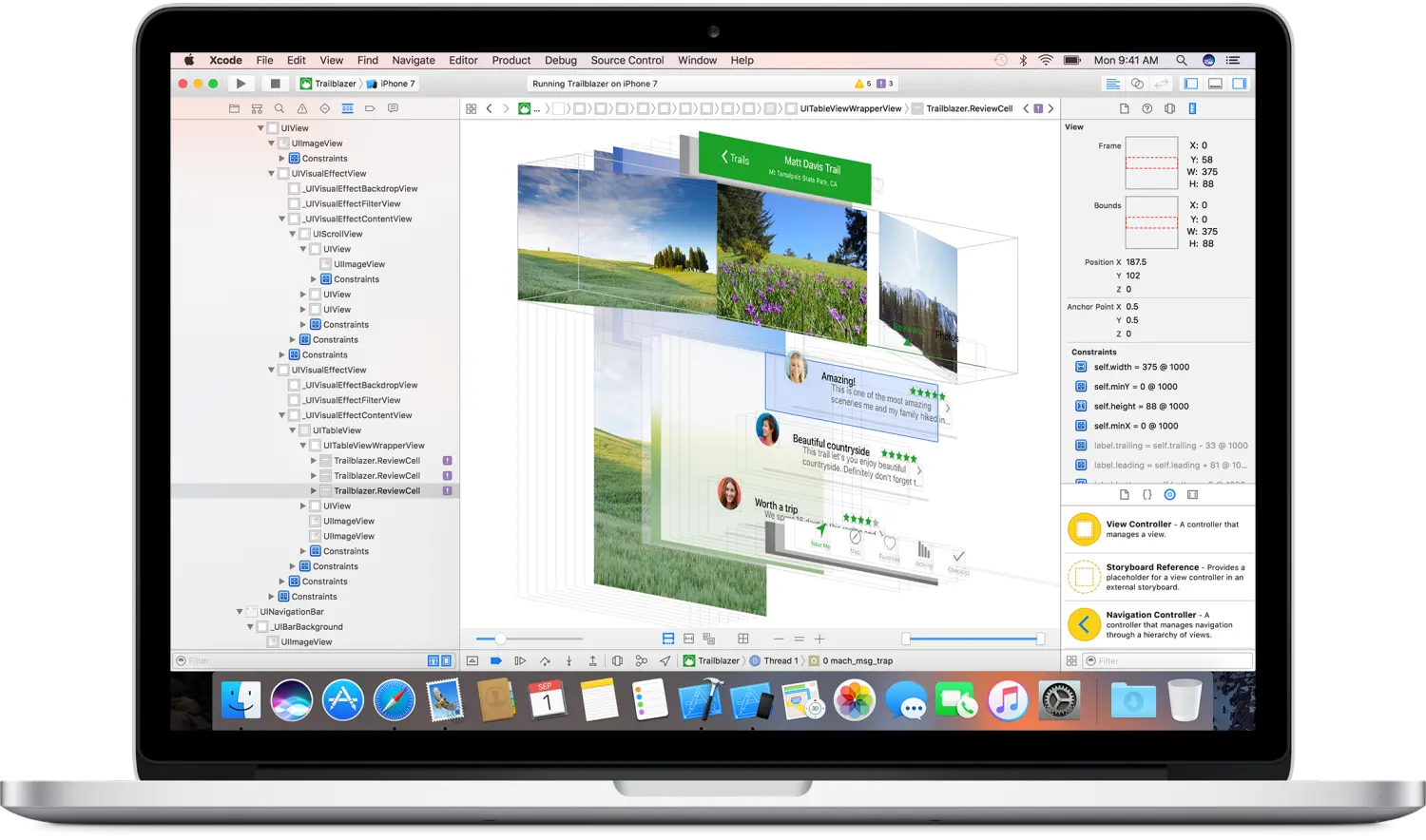Image resolution: width=1426 pixels, height=840 pixels.
Task: Click object library Filter field
Action: coord(1168,660)
